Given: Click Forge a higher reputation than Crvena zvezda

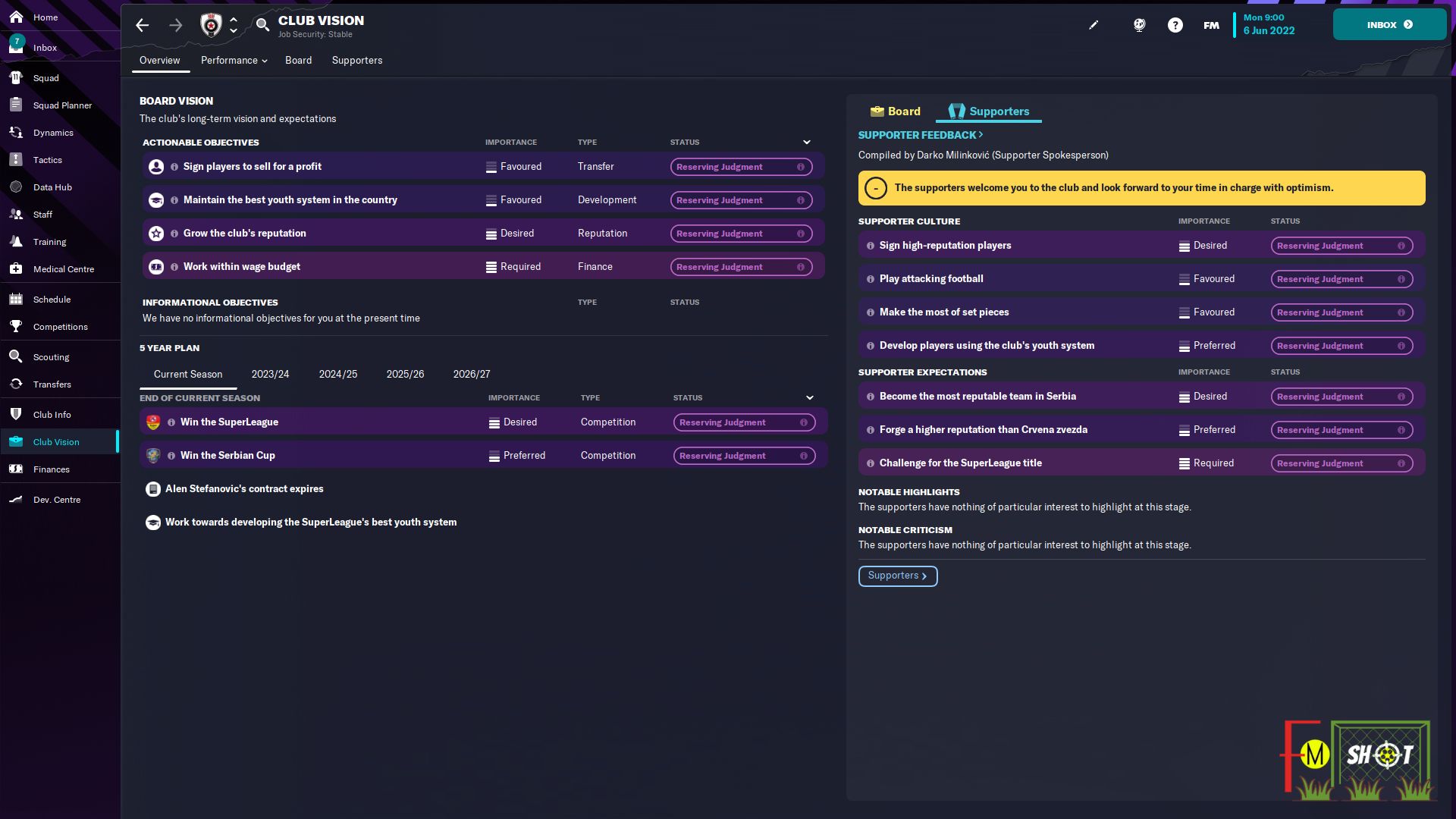Looking at the screenshot, I should (983, 430).
